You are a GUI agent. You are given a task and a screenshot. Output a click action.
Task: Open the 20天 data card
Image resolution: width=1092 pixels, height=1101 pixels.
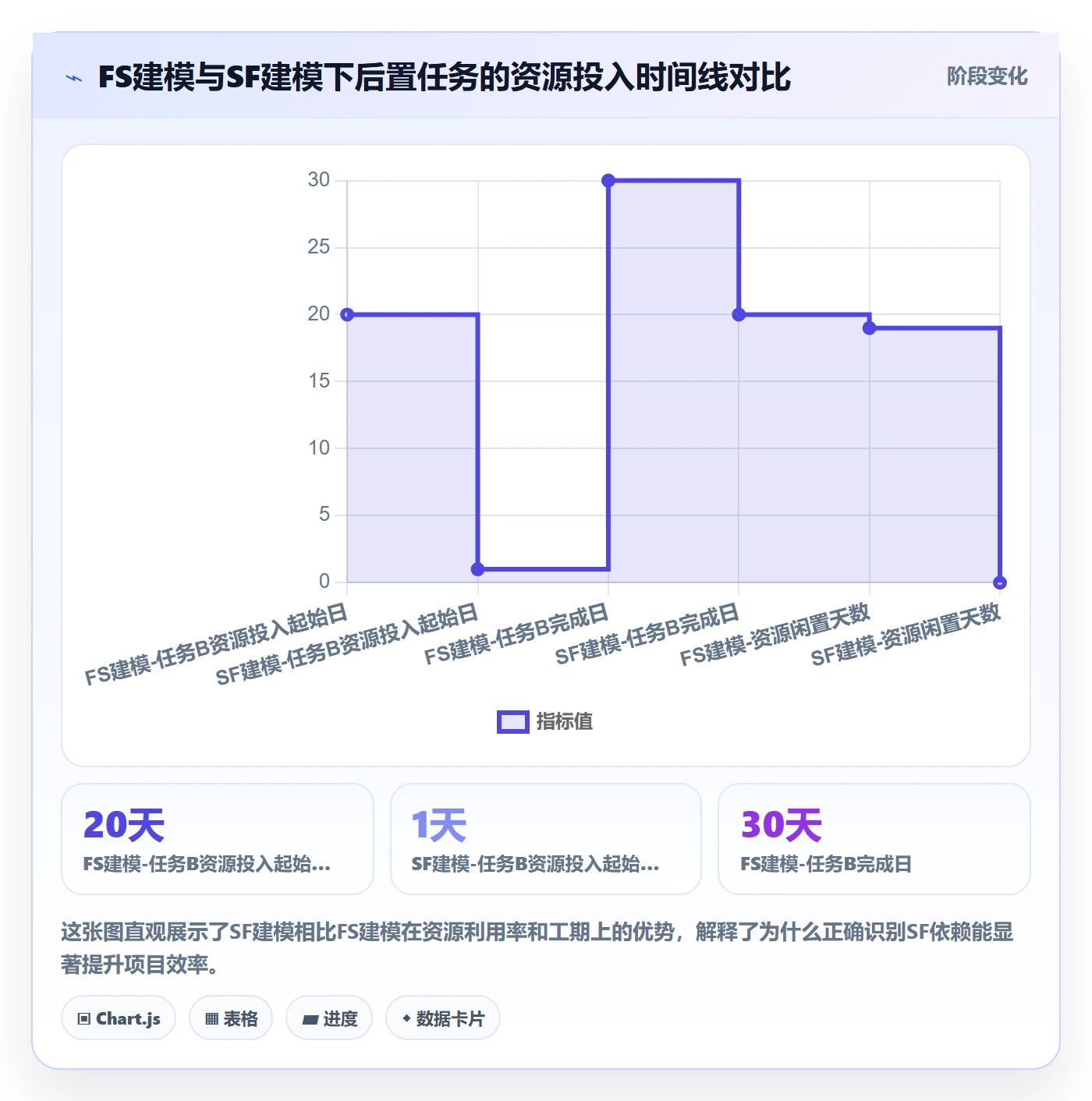click(218, 839)
